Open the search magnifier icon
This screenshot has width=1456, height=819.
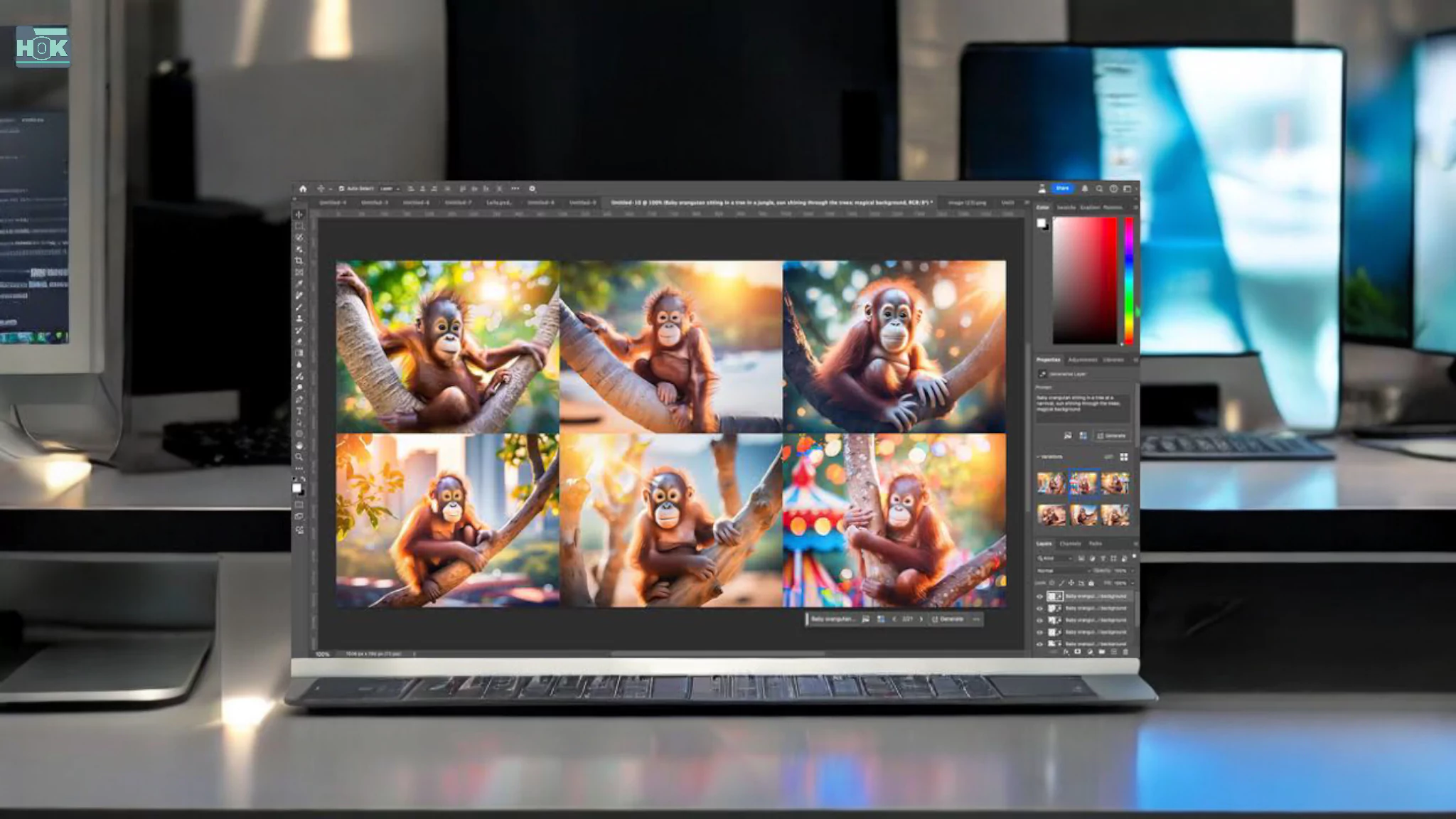pyautogui.click(x=1099, y=188)
